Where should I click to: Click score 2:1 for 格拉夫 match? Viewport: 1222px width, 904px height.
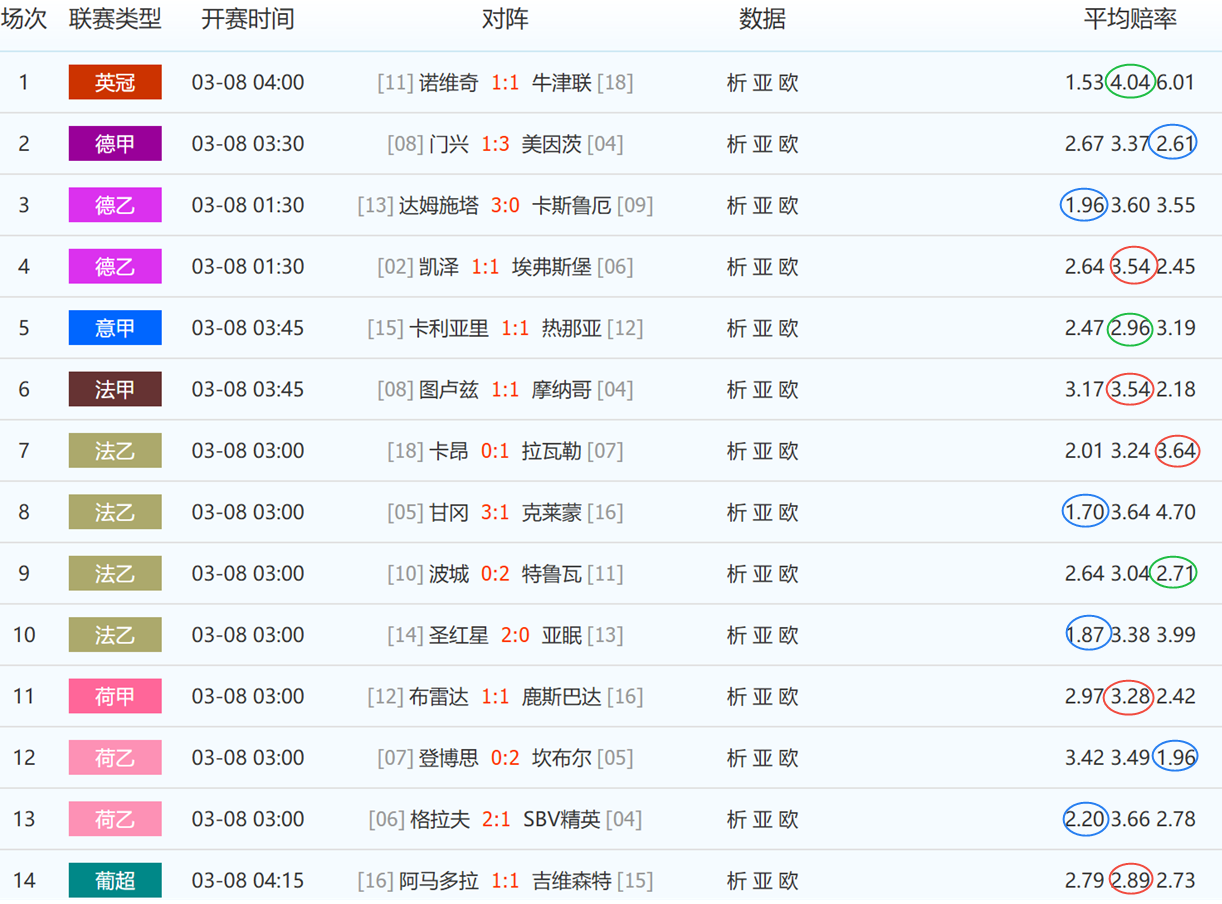496,819
